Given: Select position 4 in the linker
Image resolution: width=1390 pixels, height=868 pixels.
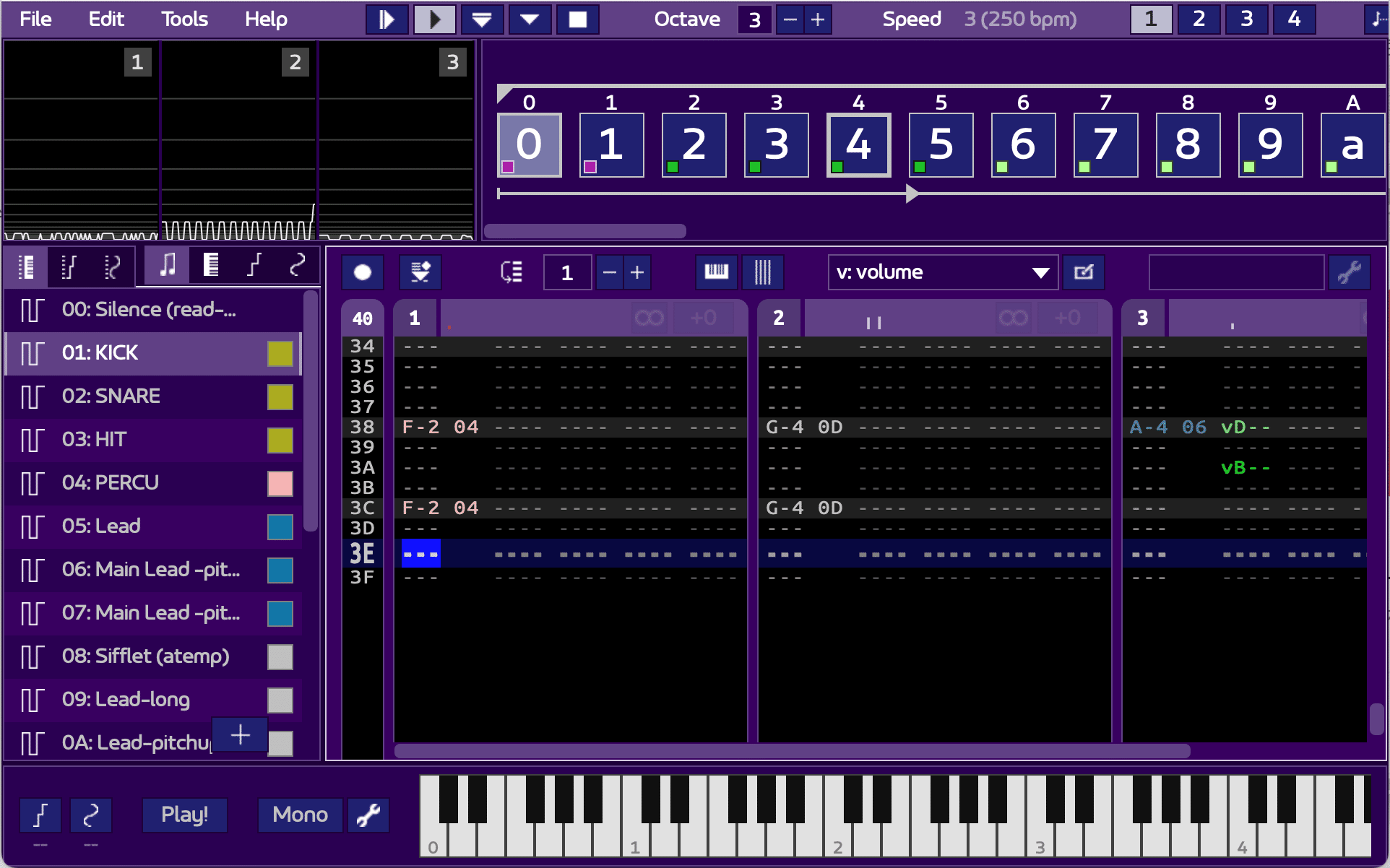Looking at the screenshot, I should coord(859,144).
